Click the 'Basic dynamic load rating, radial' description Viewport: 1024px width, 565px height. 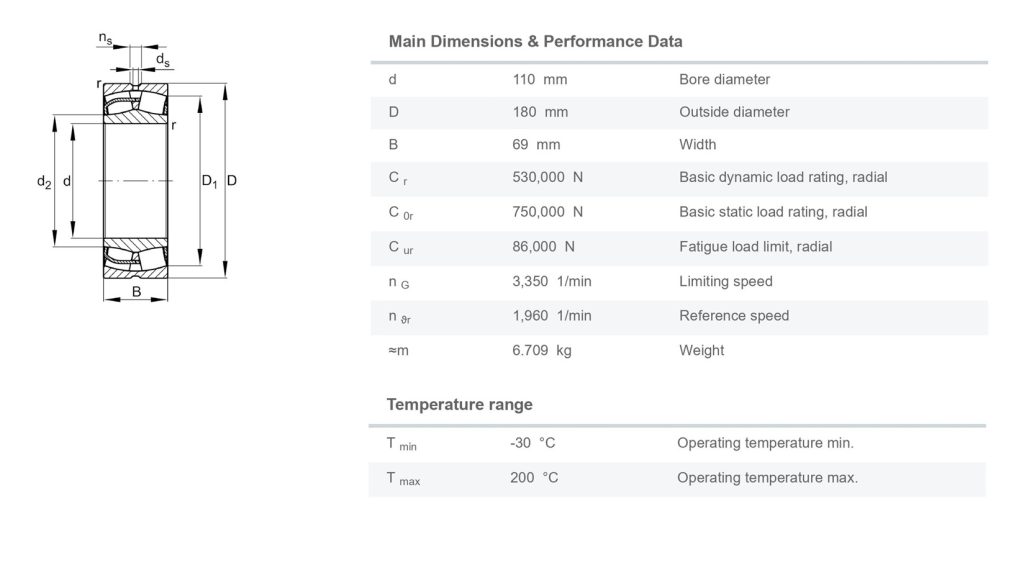coord(783,177)
